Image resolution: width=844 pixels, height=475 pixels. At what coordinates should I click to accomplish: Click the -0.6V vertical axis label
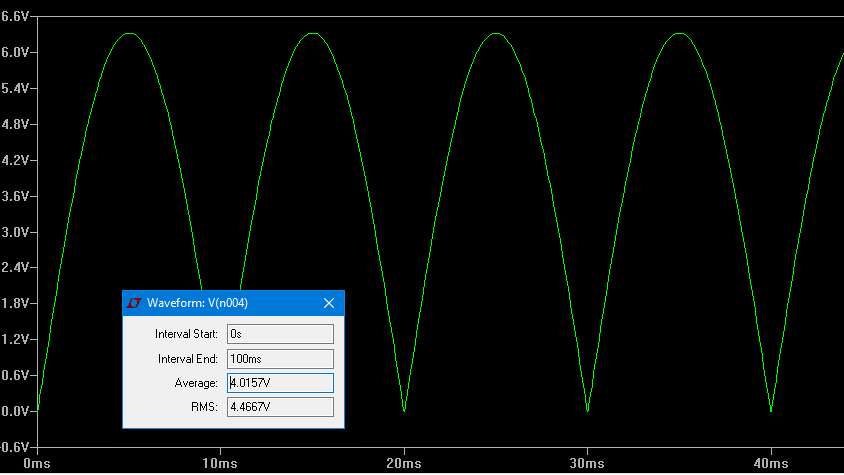15,448
